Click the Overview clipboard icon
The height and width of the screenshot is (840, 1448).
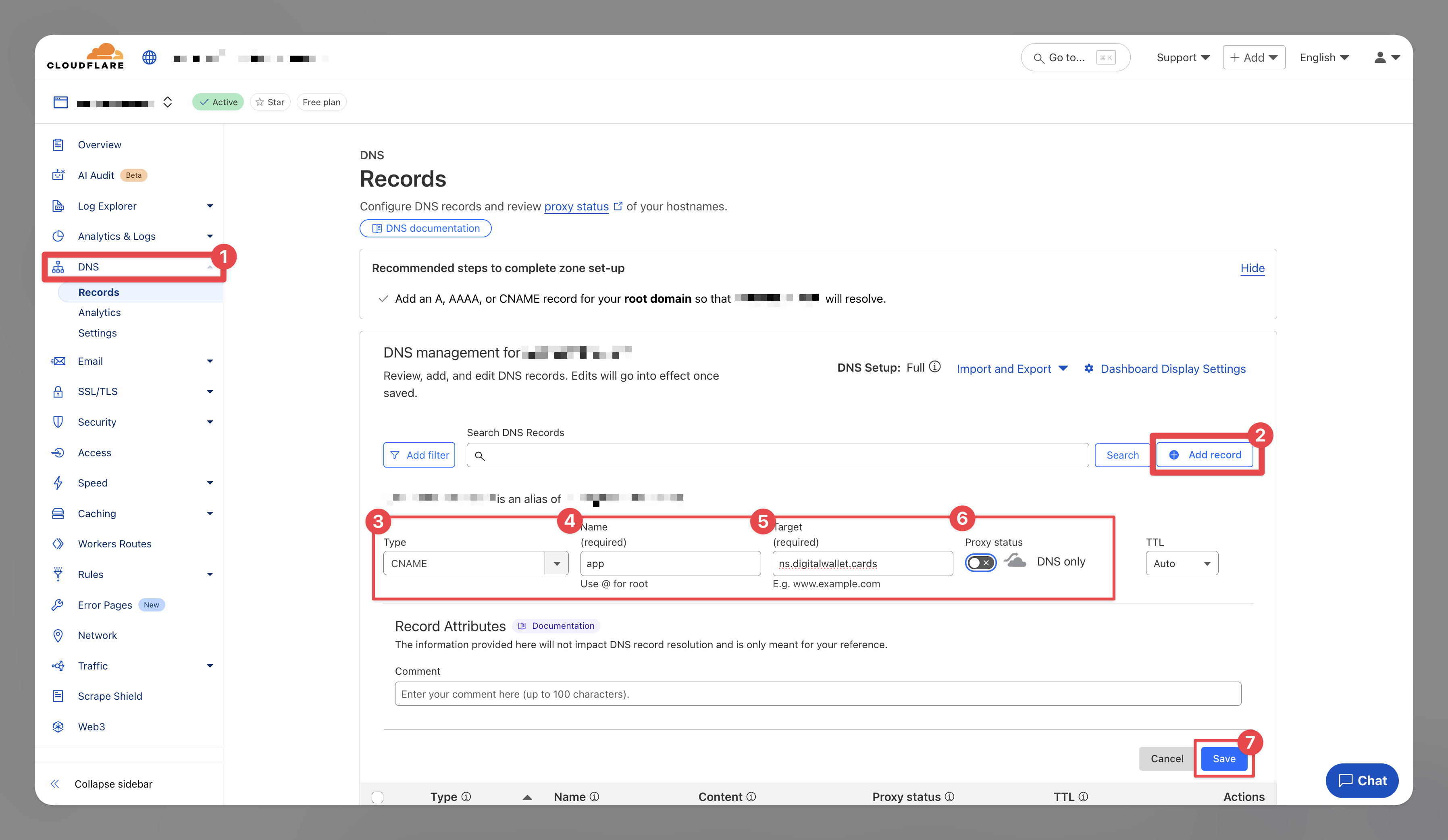coord(58,145)
